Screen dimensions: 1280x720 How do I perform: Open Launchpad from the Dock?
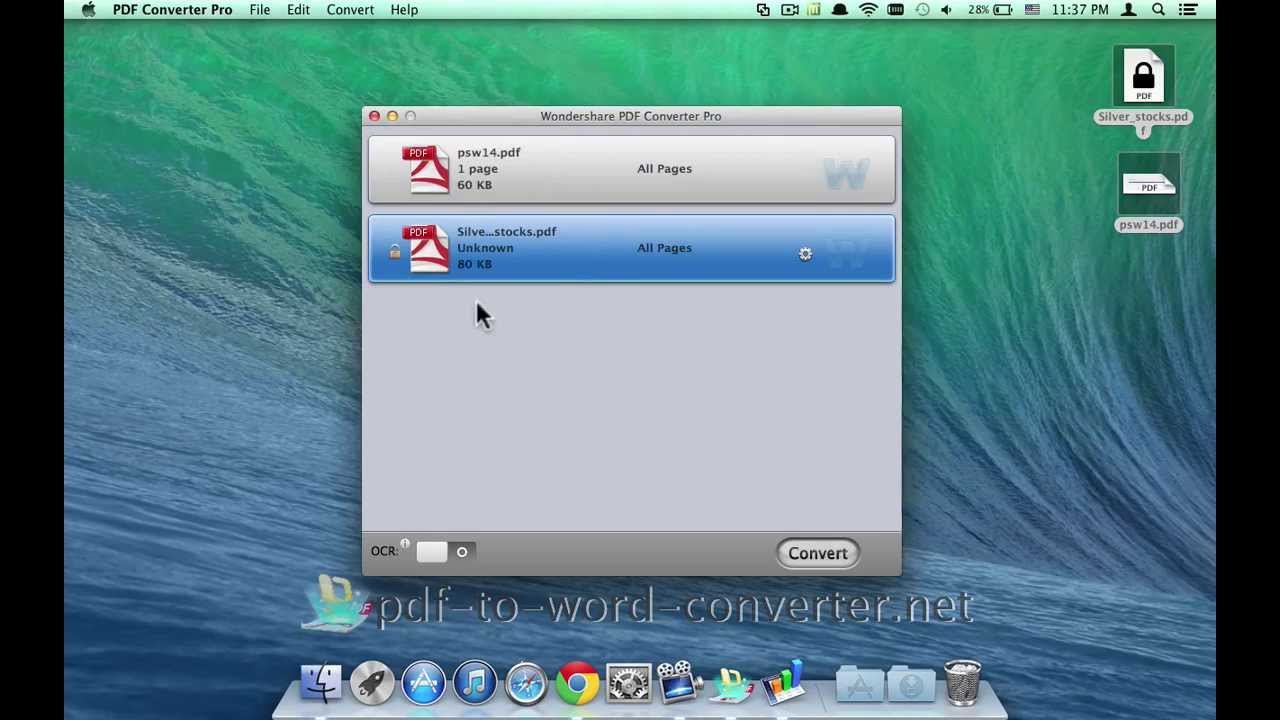pyautogui.click(x=372, y=684)
